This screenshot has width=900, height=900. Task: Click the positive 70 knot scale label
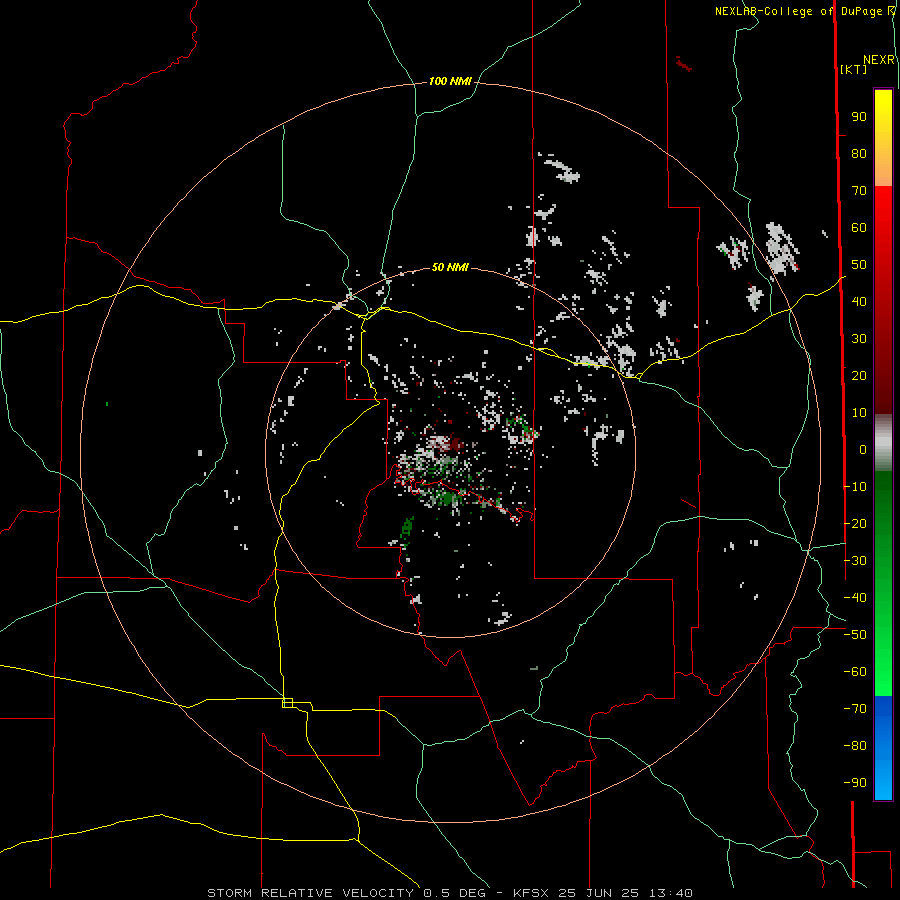click(x=859, y=191)
